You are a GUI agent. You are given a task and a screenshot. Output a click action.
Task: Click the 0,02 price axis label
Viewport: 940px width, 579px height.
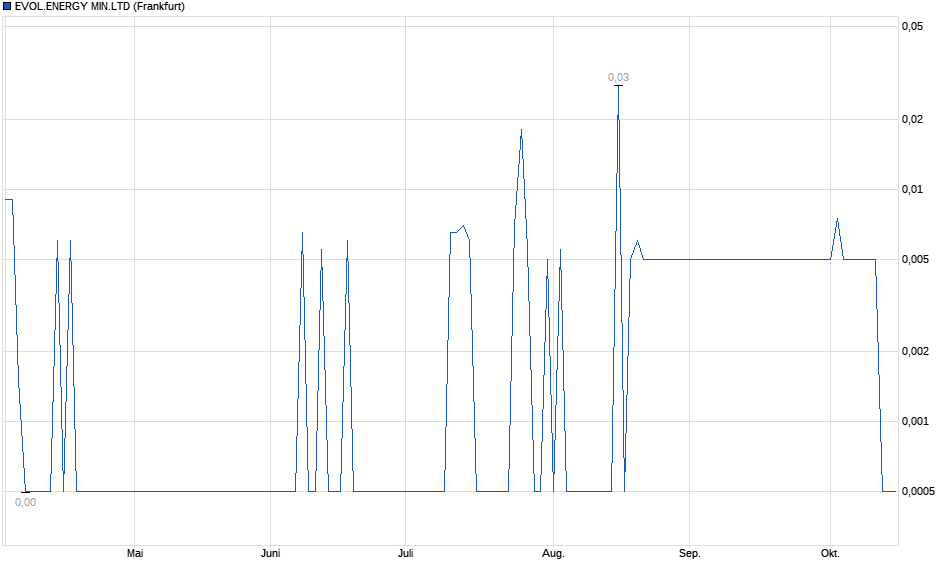(912, 120)
